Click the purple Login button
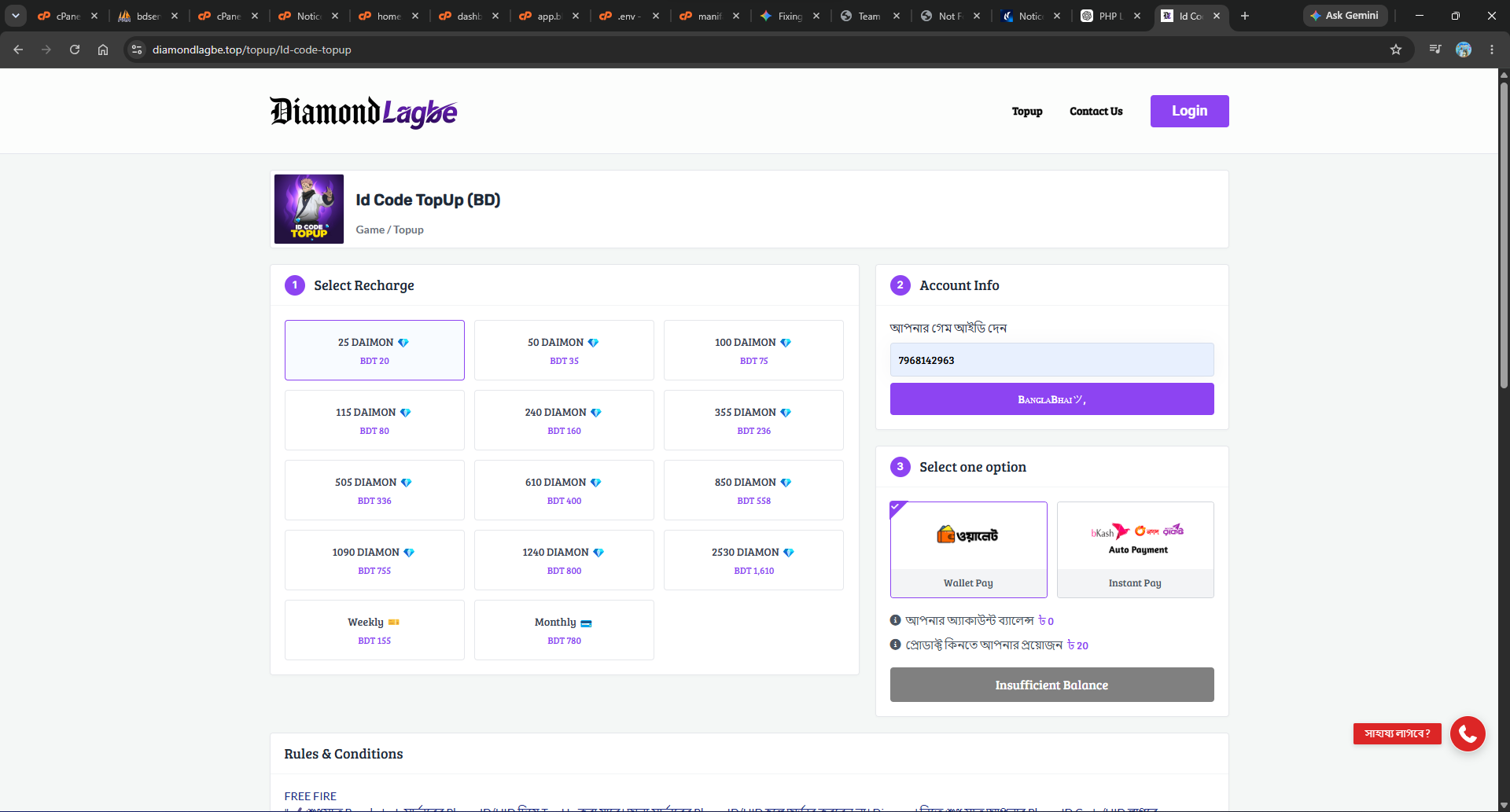The height and width of the screenshot is (812, 1510). pos(1189,111)
